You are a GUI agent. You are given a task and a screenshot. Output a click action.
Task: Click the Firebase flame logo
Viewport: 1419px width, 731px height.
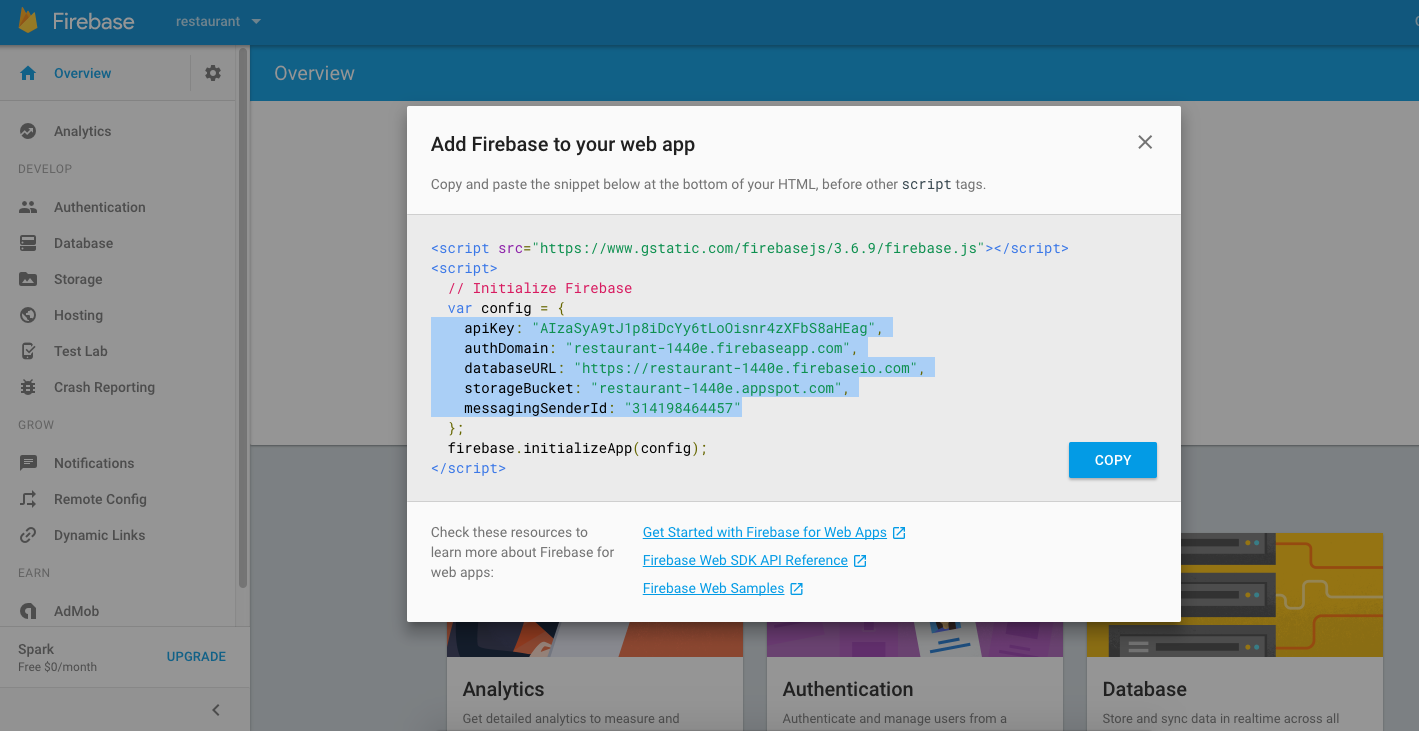[28, 21]
